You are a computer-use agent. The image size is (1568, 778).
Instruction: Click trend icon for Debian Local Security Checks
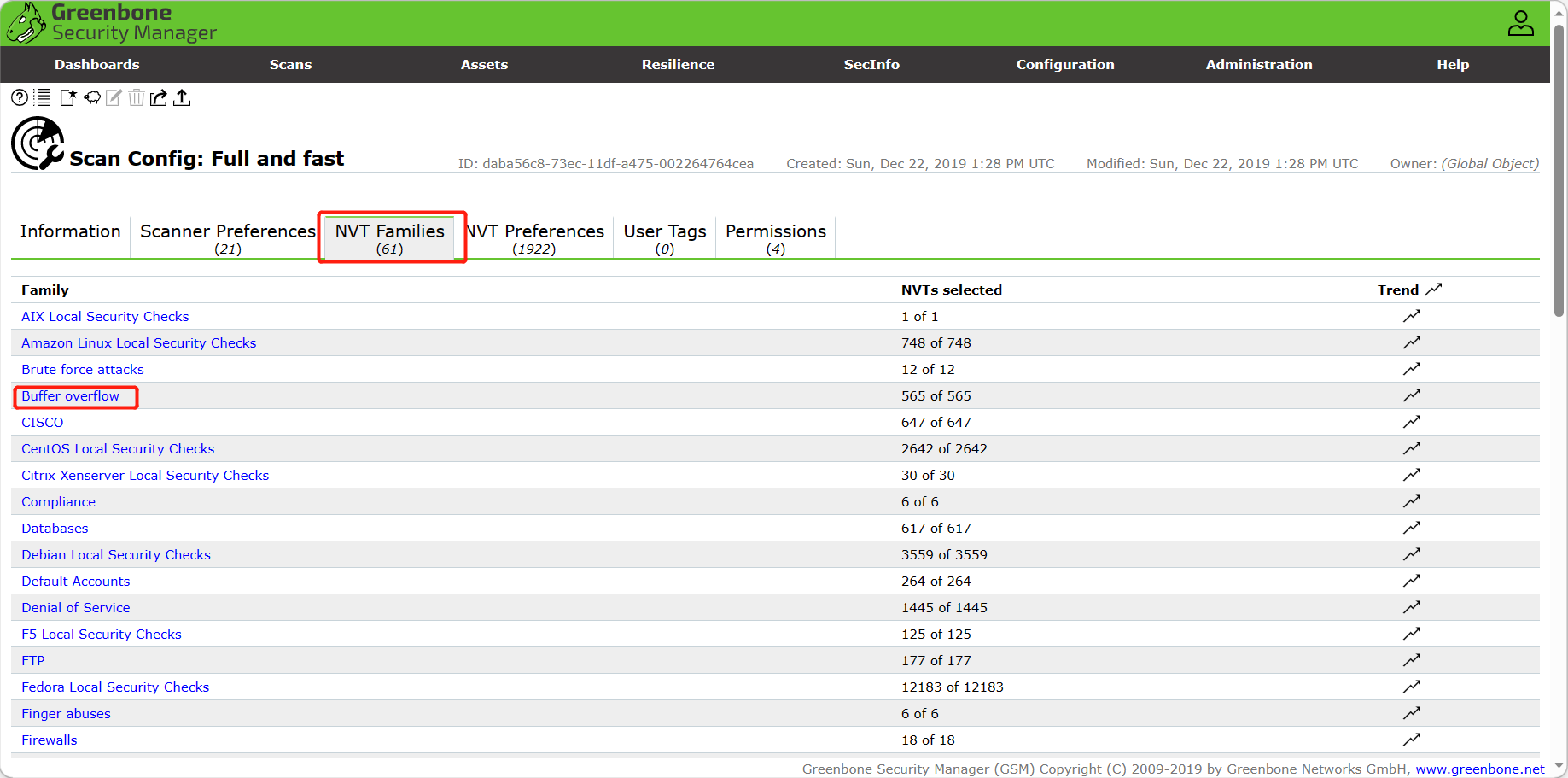[1412, 554]
